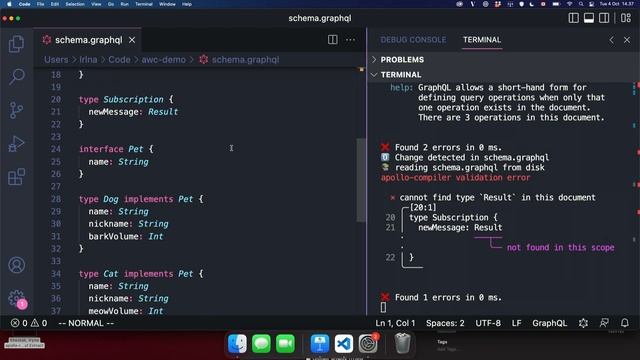Screen dimensions: 640x360
Task: Open notifications bell in status bar
Action: tap(624, 323)
